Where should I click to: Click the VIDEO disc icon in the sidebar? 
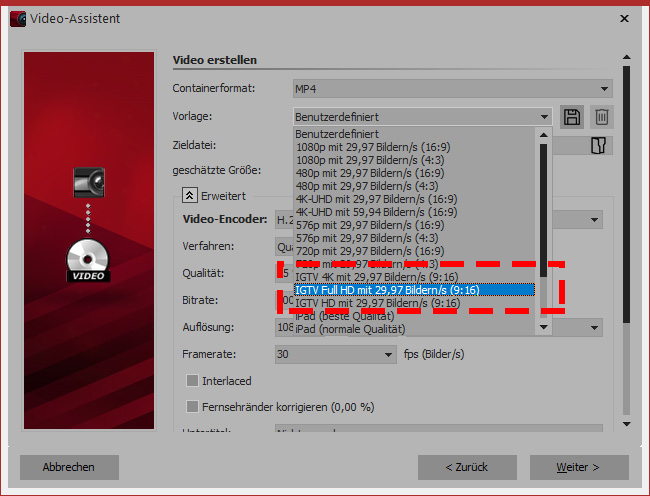88,261
